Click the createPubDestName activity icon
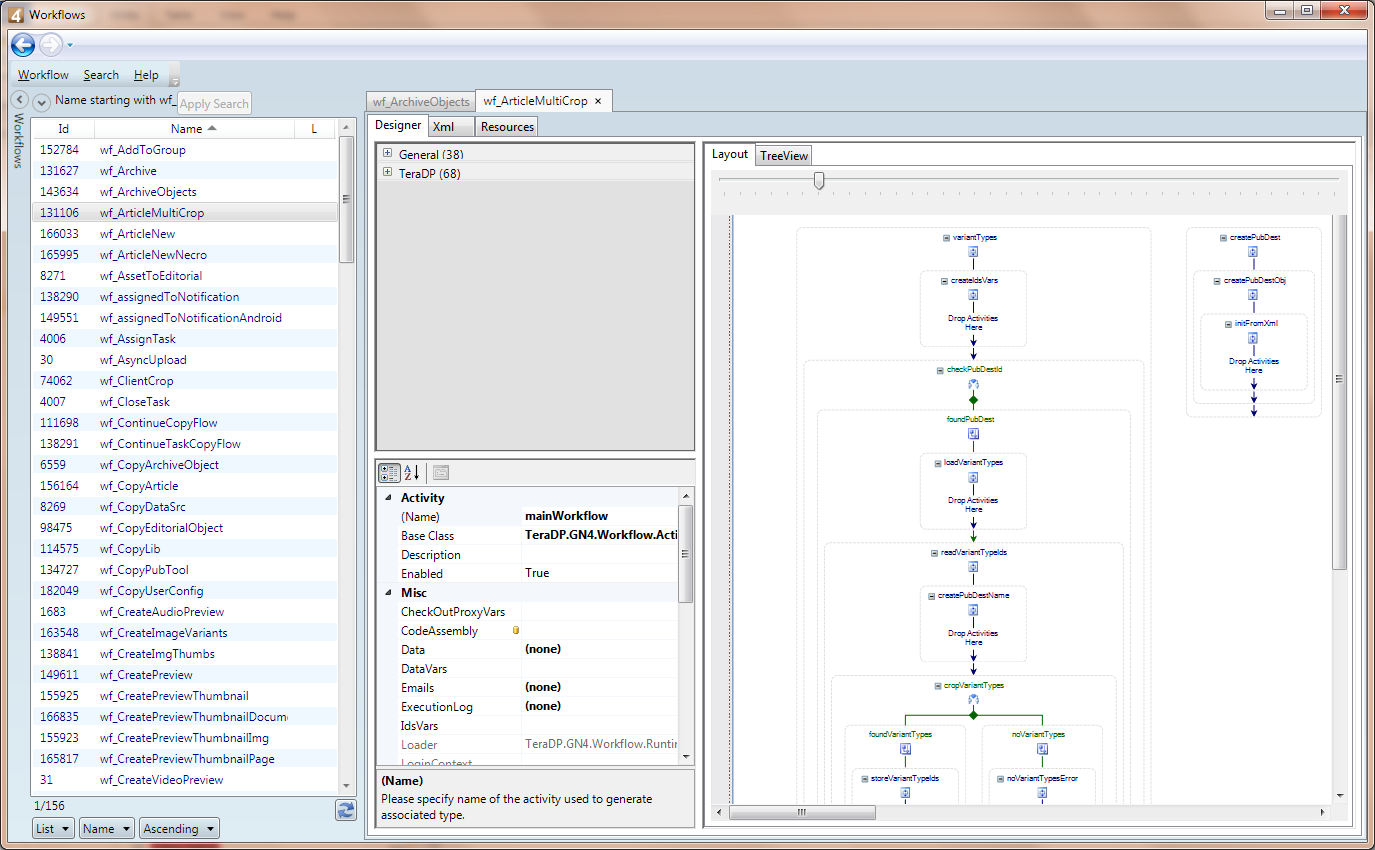Viewport: 1375px width, 850px height. [973, 610]
